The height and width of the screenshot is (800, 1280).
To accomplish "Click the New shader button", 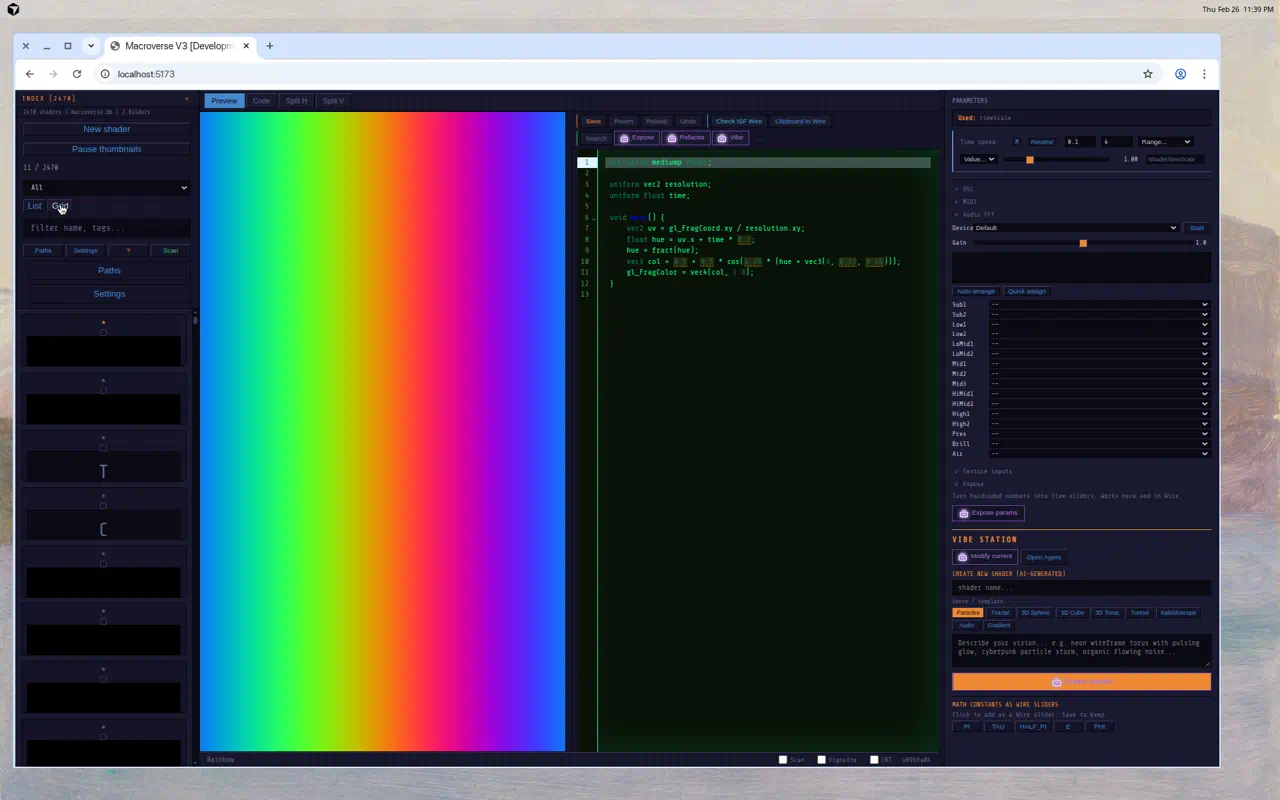I will 107,129.
